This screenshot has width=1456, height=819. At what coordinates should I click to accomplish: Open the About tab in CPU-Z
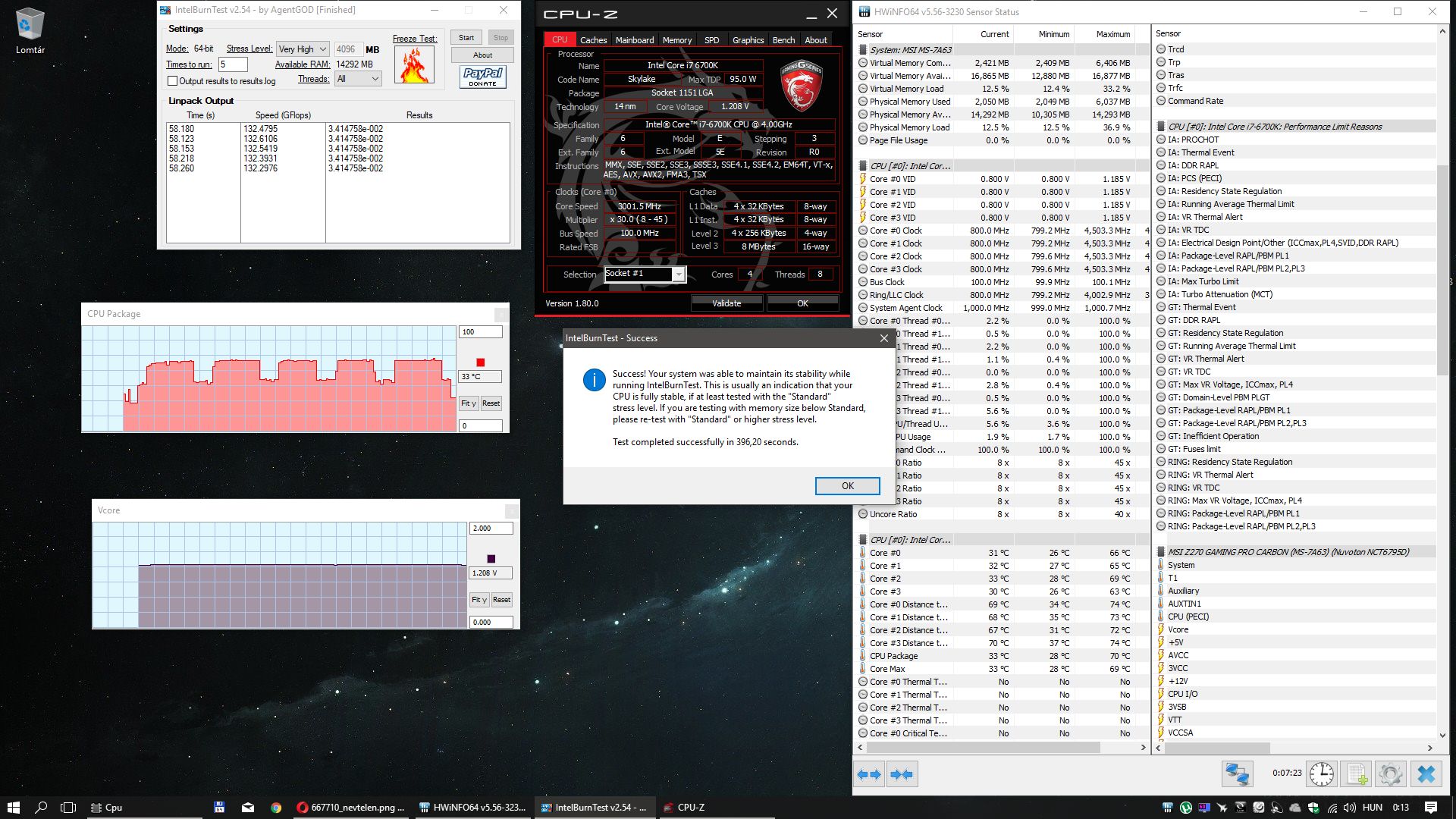(x=816, y=40)
